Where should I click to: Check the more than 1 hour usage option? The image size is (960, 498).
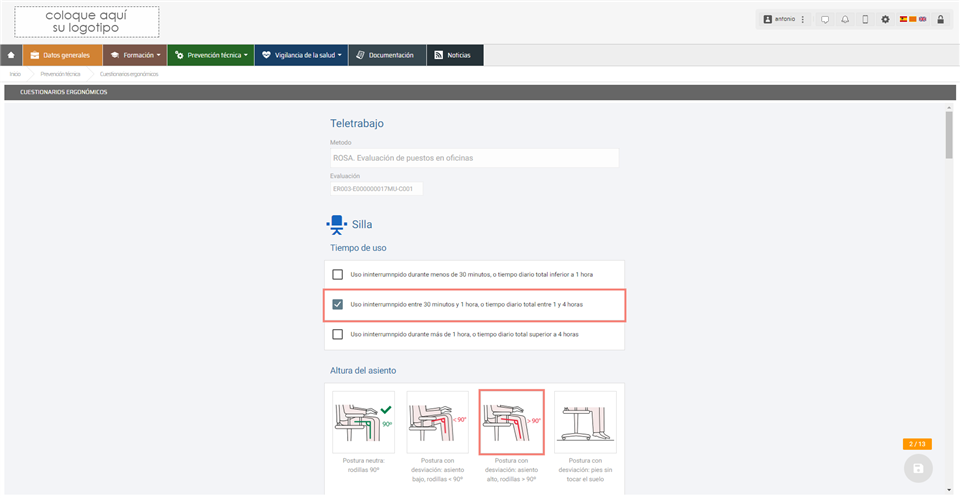[x=338, y=334]
